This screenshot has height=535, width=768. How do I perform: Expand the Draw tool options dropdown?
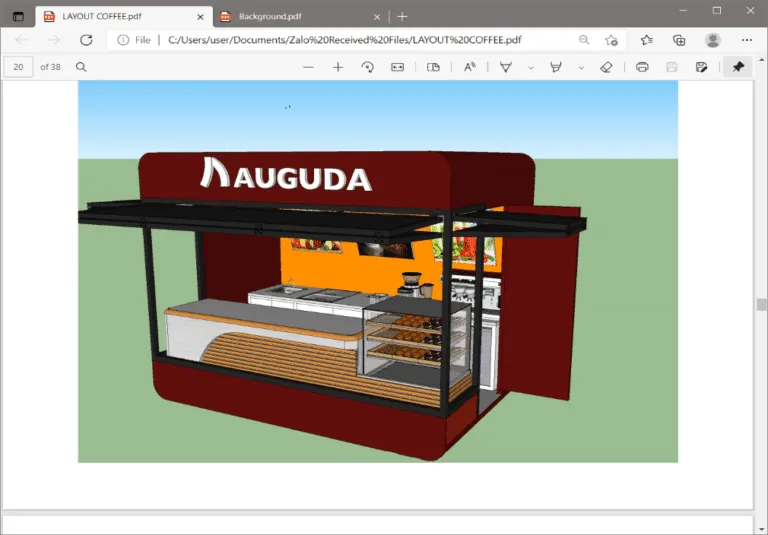[530, 67]
